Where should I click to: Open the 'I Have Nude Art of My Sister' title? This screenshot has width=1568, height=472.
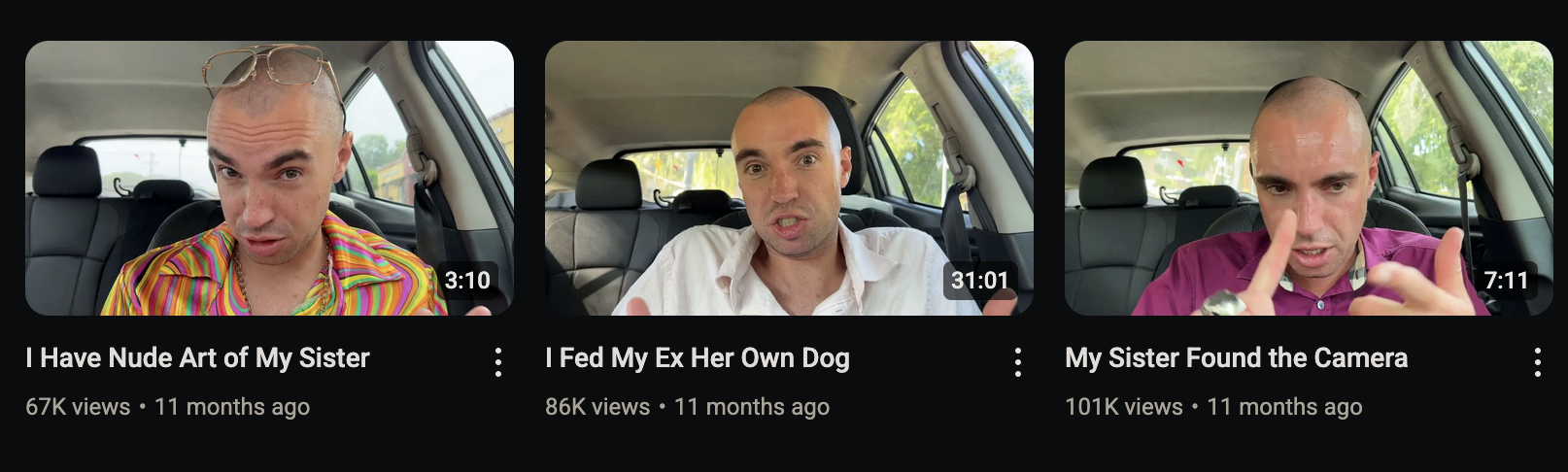[x=198, y=358]
